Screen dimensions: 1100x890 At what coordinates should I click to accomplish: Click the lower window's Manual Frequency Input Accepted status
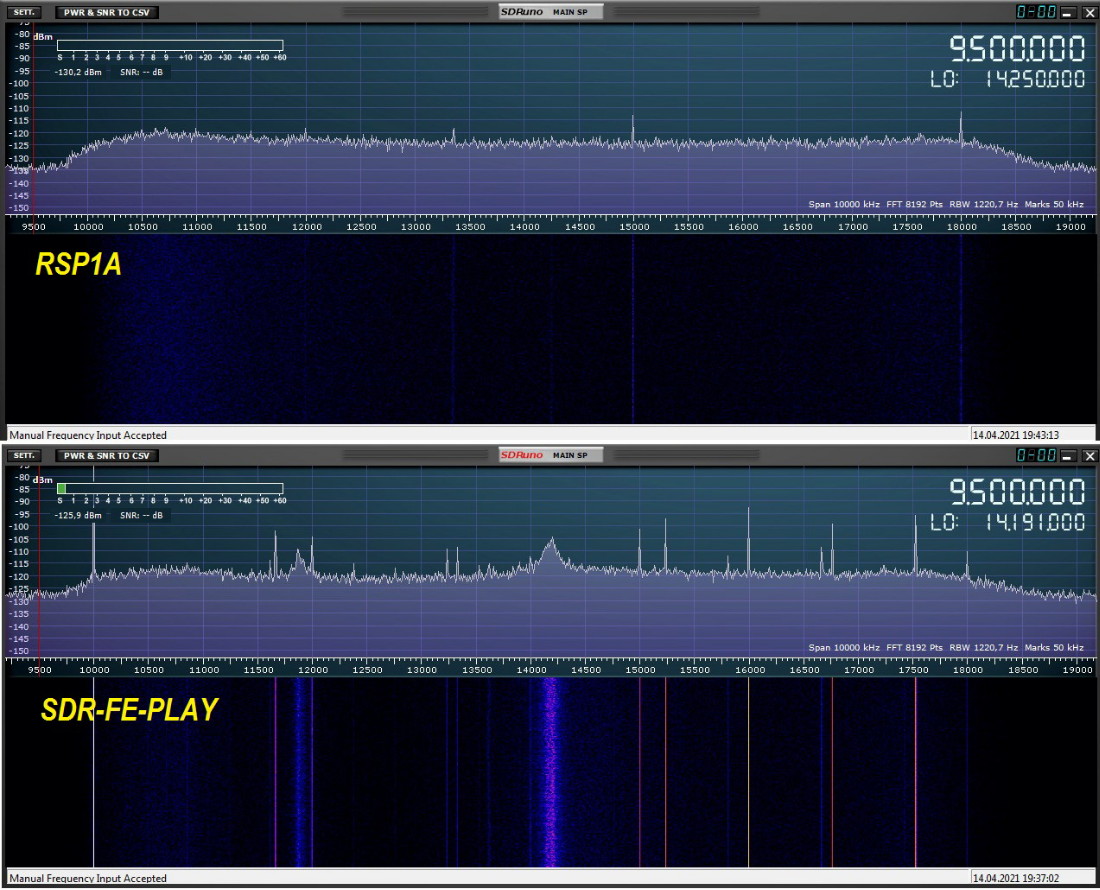88,878
